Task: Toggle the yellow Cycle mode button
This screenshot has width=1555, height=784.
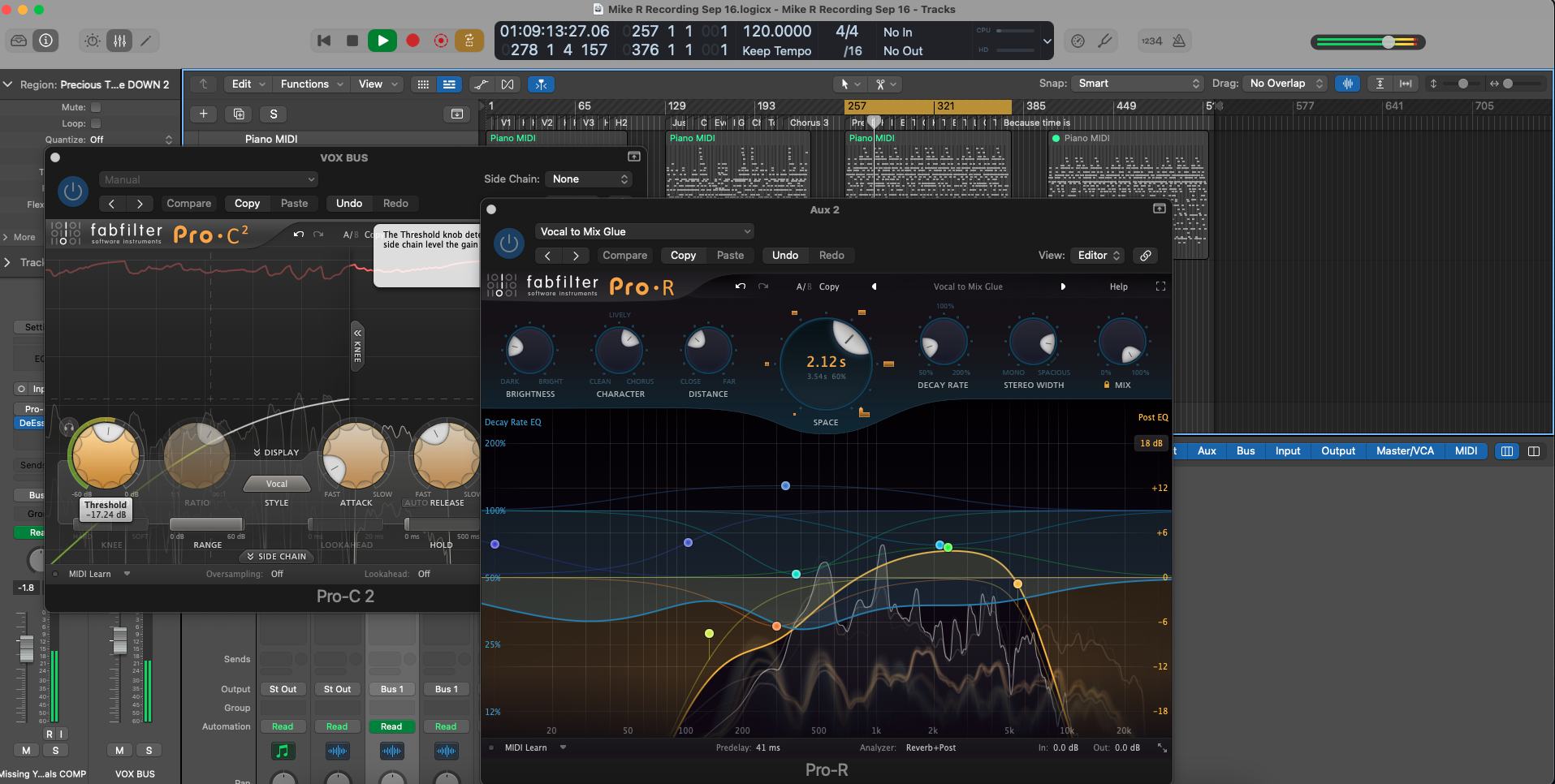Action: click(469, 41)
